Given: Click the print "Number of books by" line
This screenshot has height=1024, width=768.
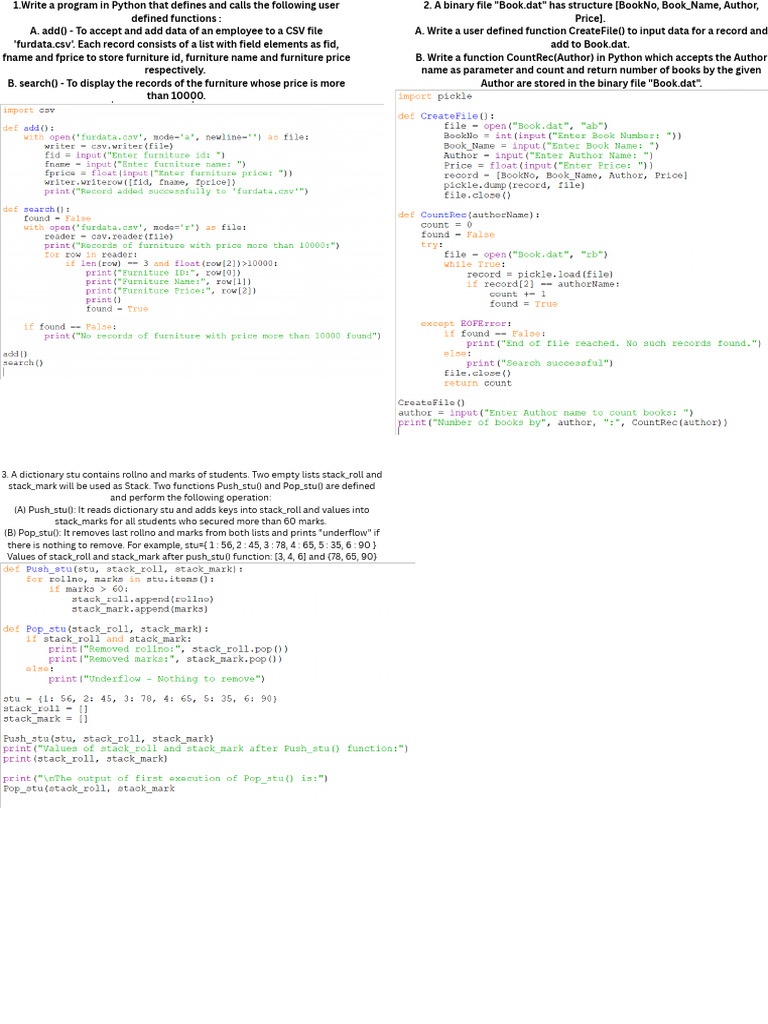Looking at the screenshot, I should (x=563, y=423).
